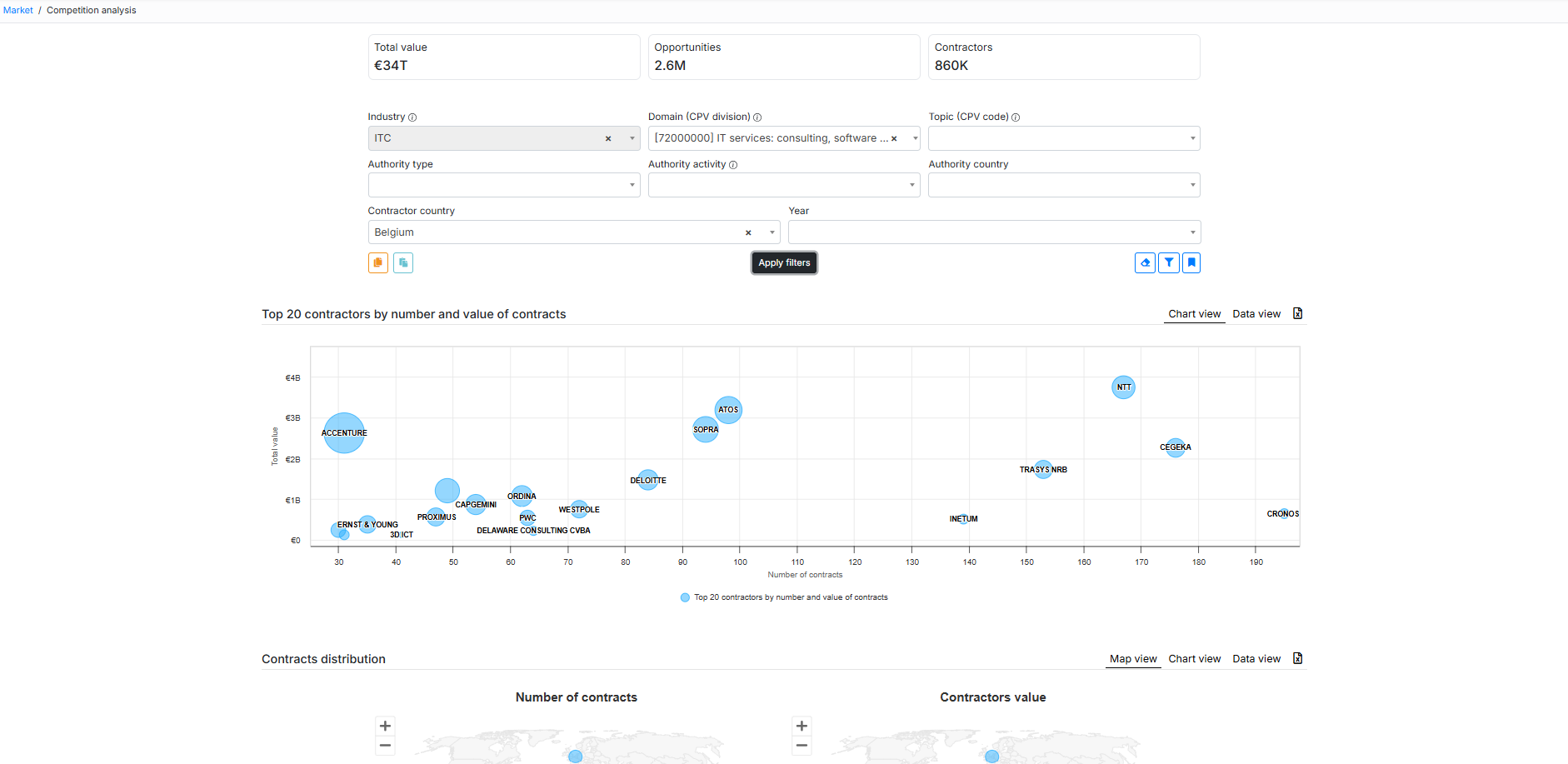The image size is (1568, 764).
Task: Click the ORDINA bubble
Action: pyautogui.click(x=522, y=497)
